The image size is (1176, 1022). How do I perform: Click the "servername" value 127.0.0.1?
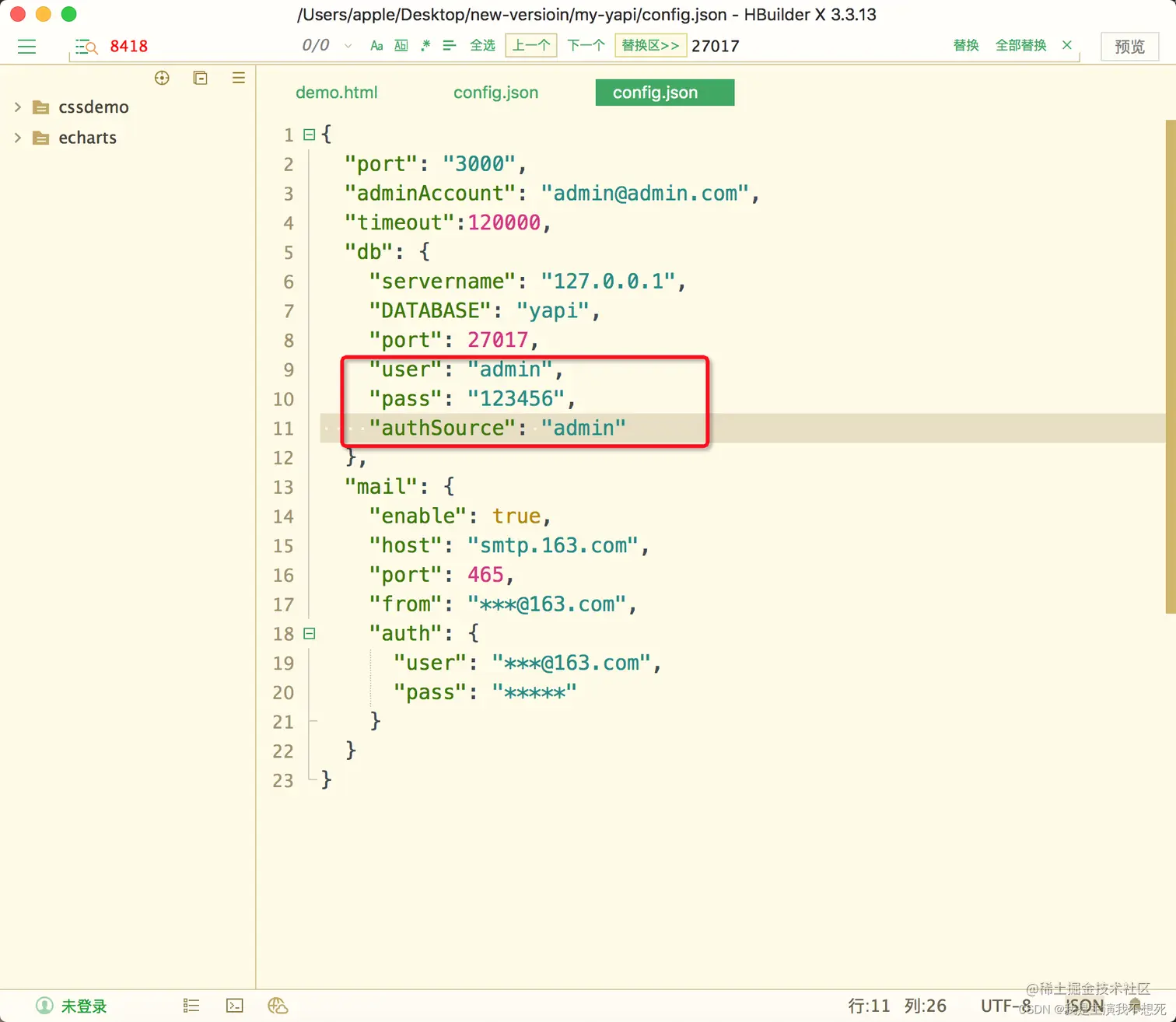pos(608,282)
